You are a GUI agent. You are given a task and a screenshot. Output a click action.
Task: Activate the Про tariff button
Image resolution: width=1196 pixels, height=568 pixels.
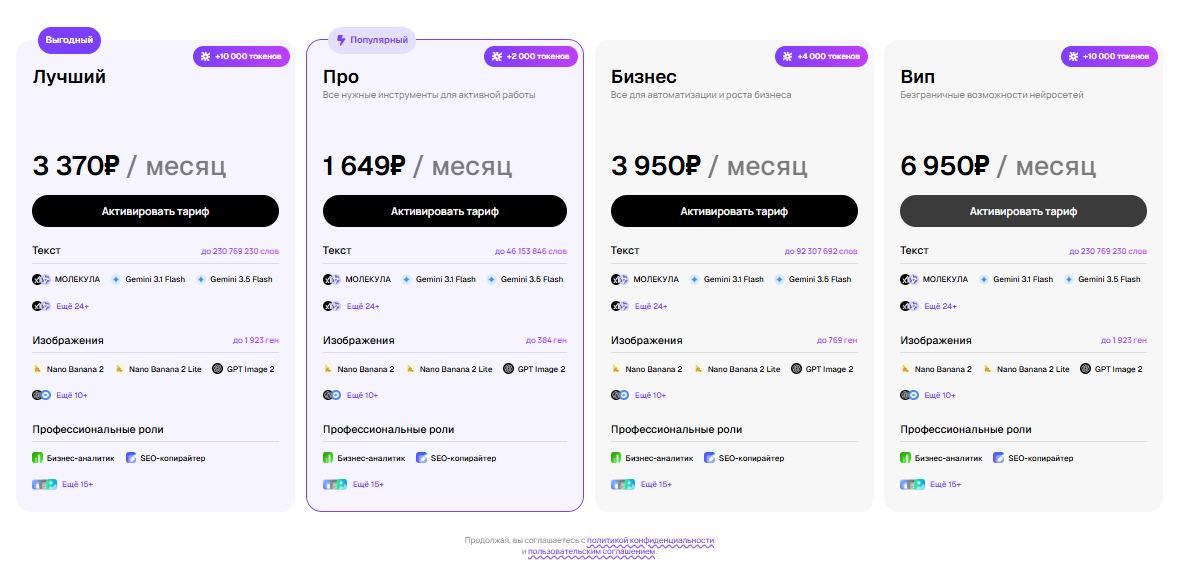tap(445, 211)
